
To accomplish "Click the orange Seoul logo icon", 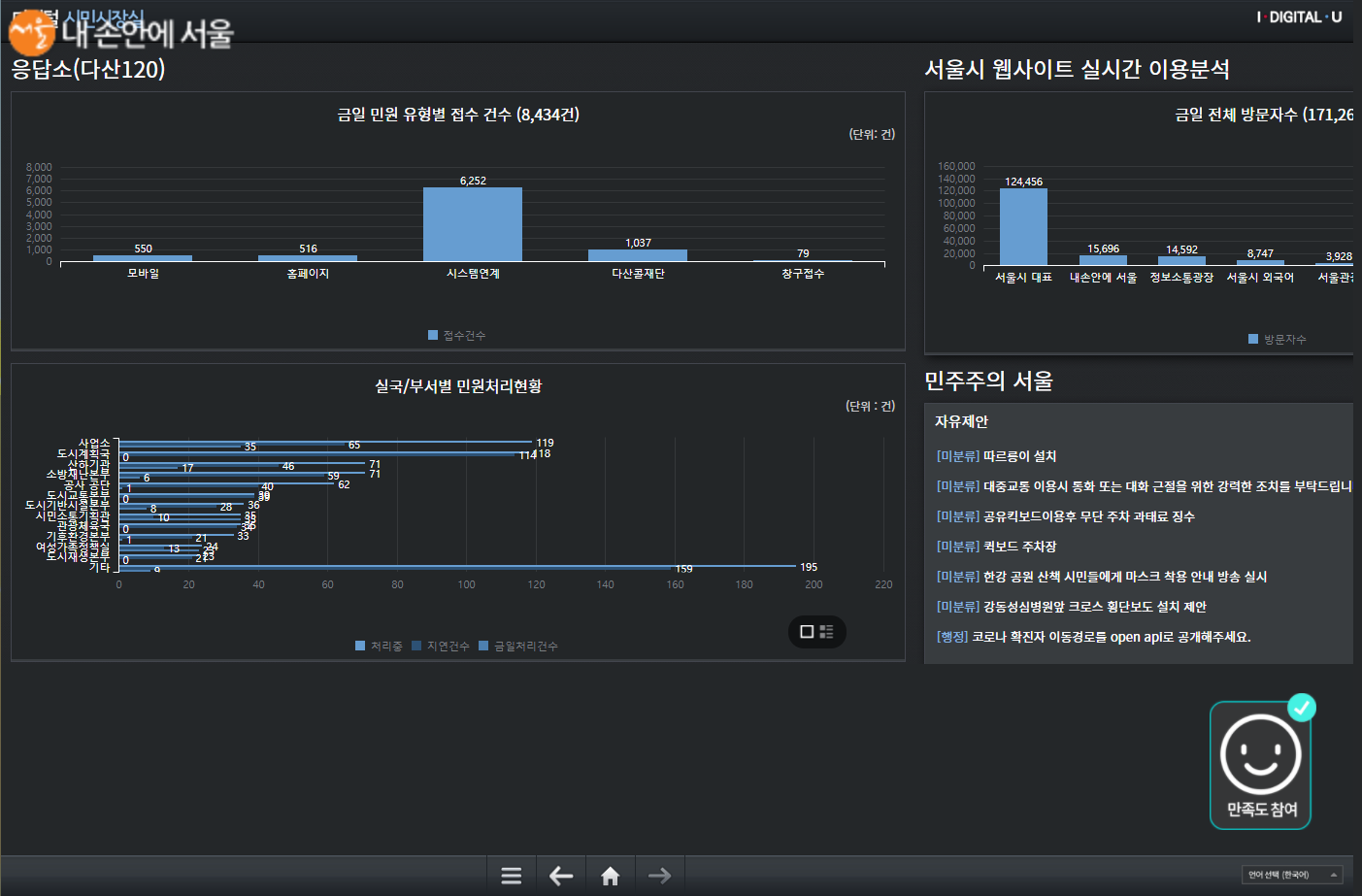I will click(x=31, y=33).
